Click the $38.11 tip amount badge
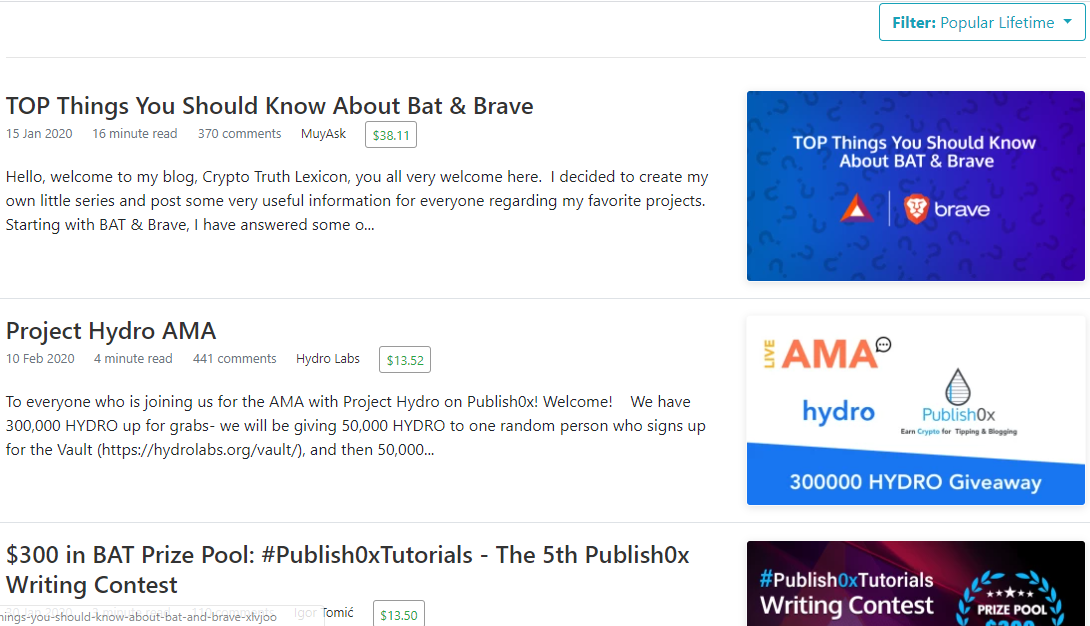This screenshot has width=1090, height=626. coord(391,135)
